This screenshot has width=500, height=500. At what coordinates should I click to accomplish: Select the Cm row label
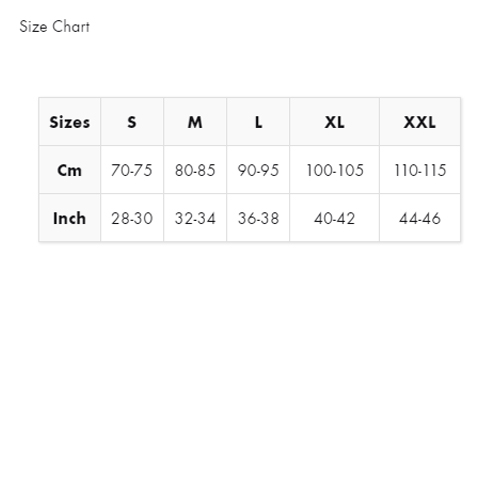click(70, 170)
